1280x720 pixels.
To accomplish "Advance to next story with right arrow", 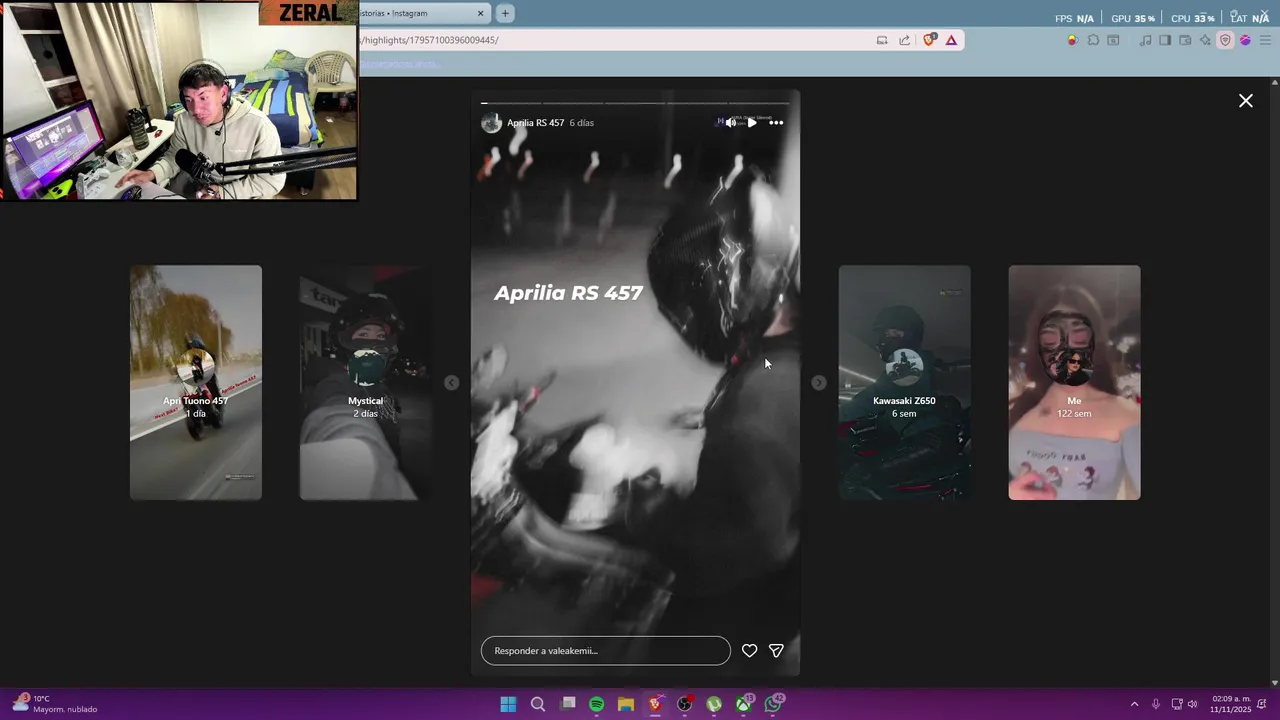I will [x=819, y=383].
